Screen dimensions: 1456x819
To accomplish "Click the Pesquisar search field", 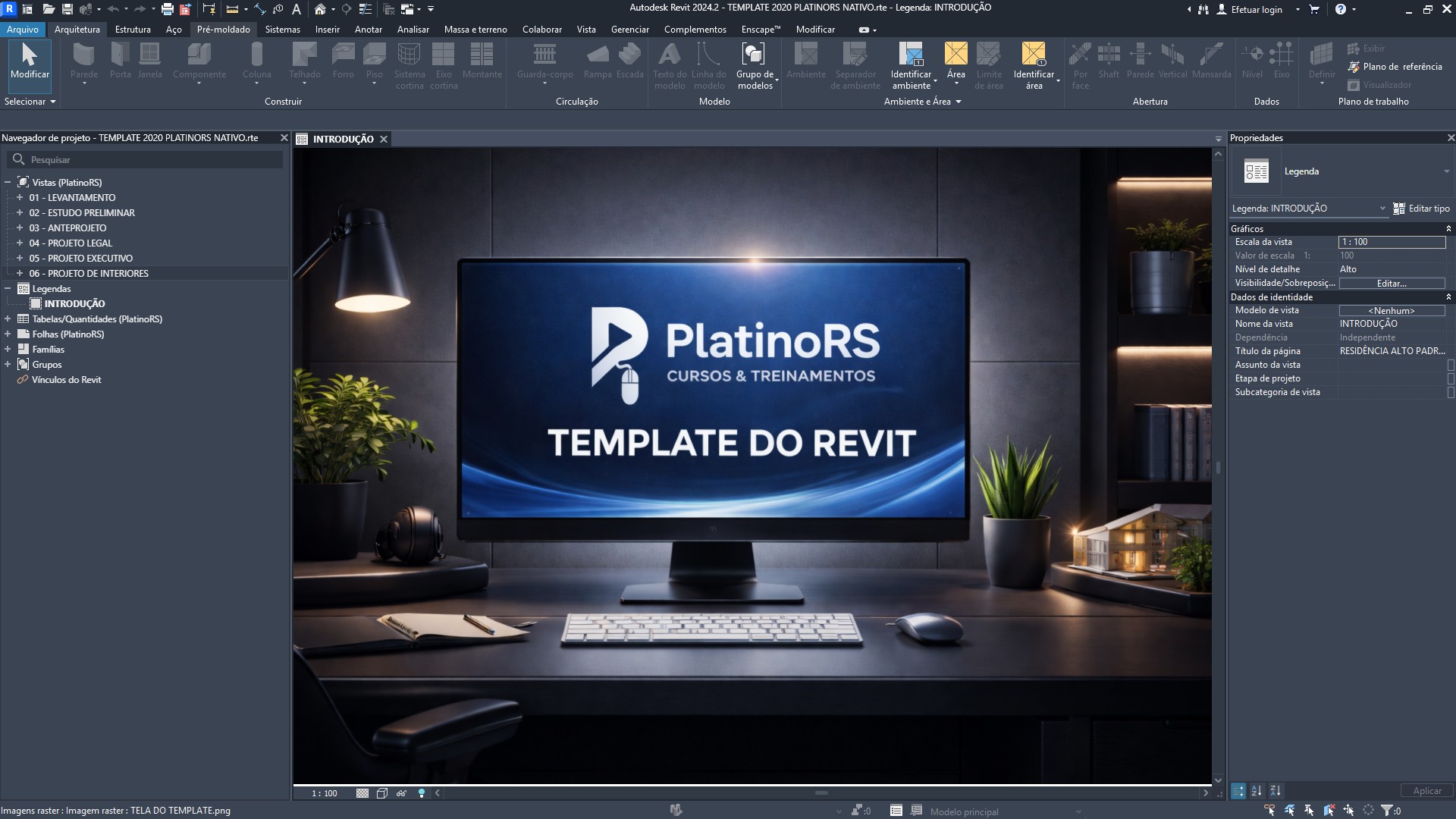I will pyautogui.click(x=145, y=160).
